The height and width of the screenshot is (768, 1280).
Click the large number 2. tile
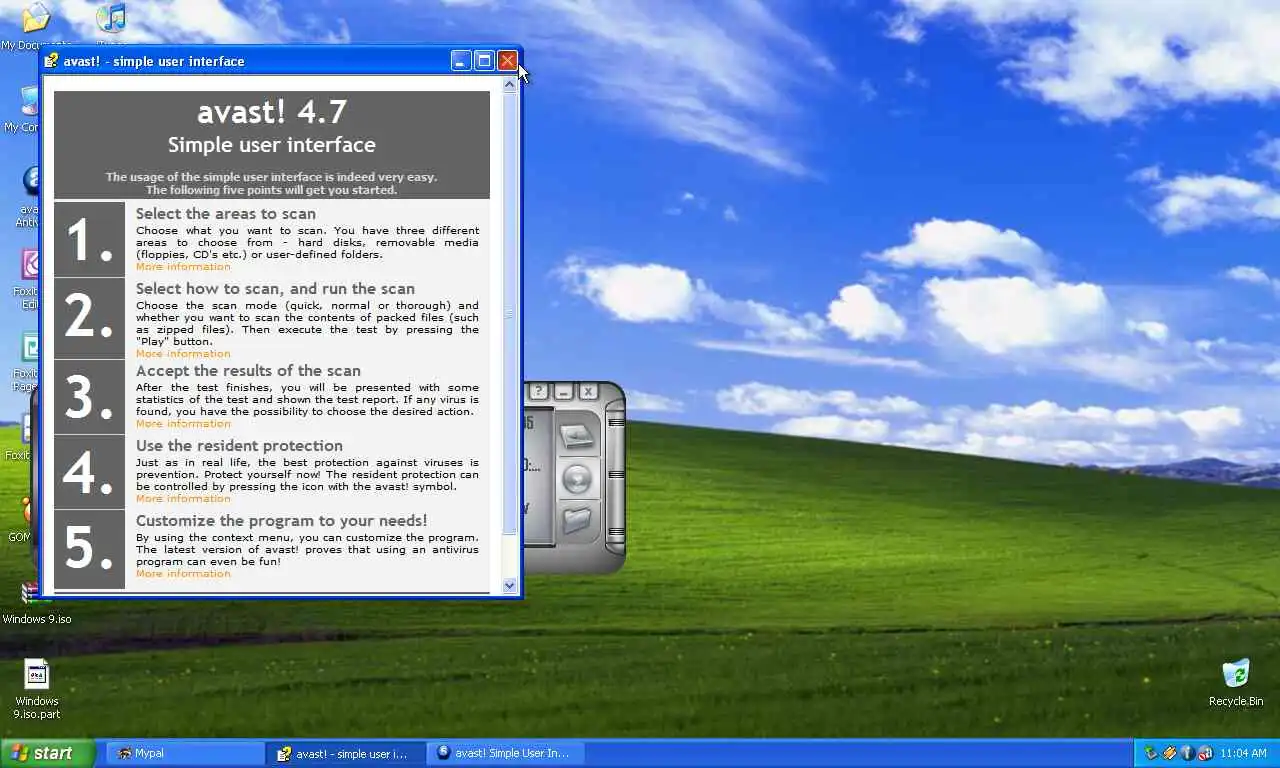coord(89,318)
